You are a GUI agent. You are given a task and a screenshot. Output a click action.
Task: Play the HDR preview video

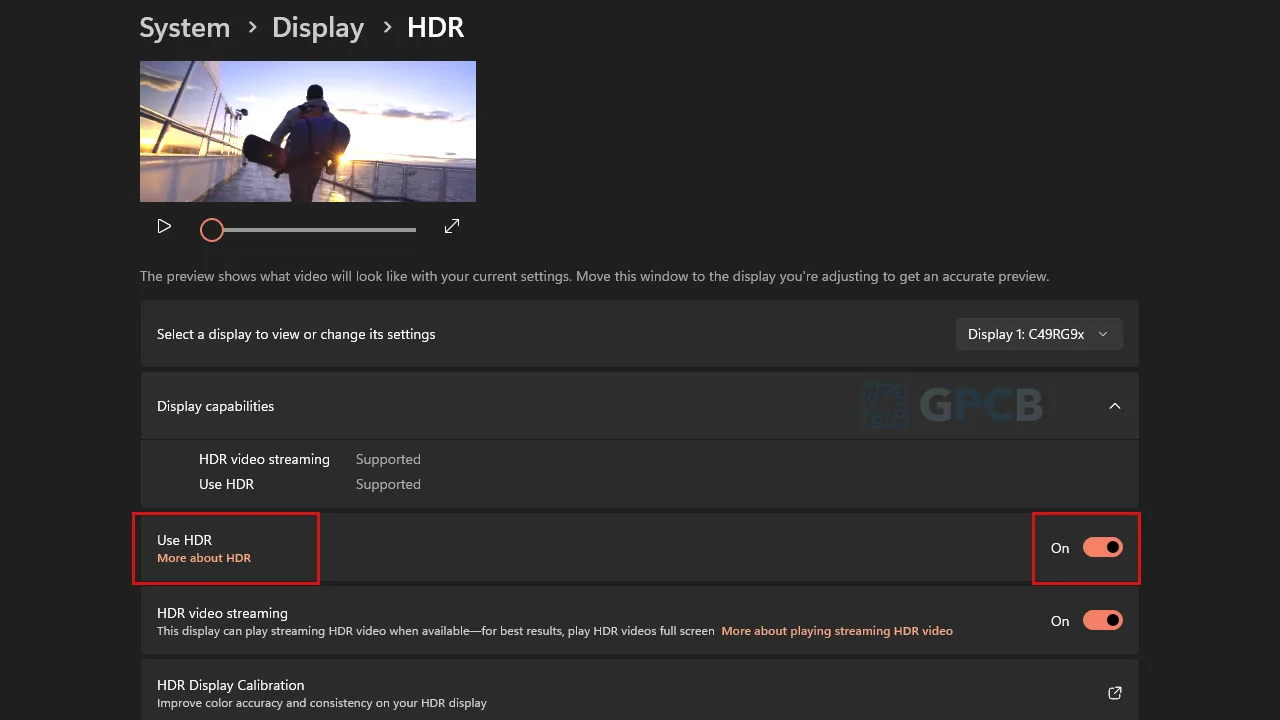click(x=164, y=227)
